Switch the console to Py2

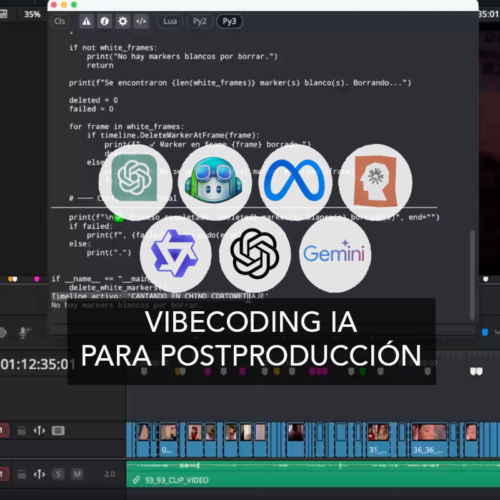tap(200, 21)
